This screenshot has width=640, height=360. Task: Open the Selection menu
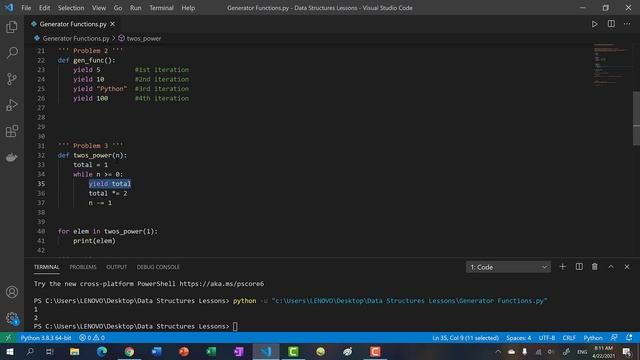[x=71, y=8]
